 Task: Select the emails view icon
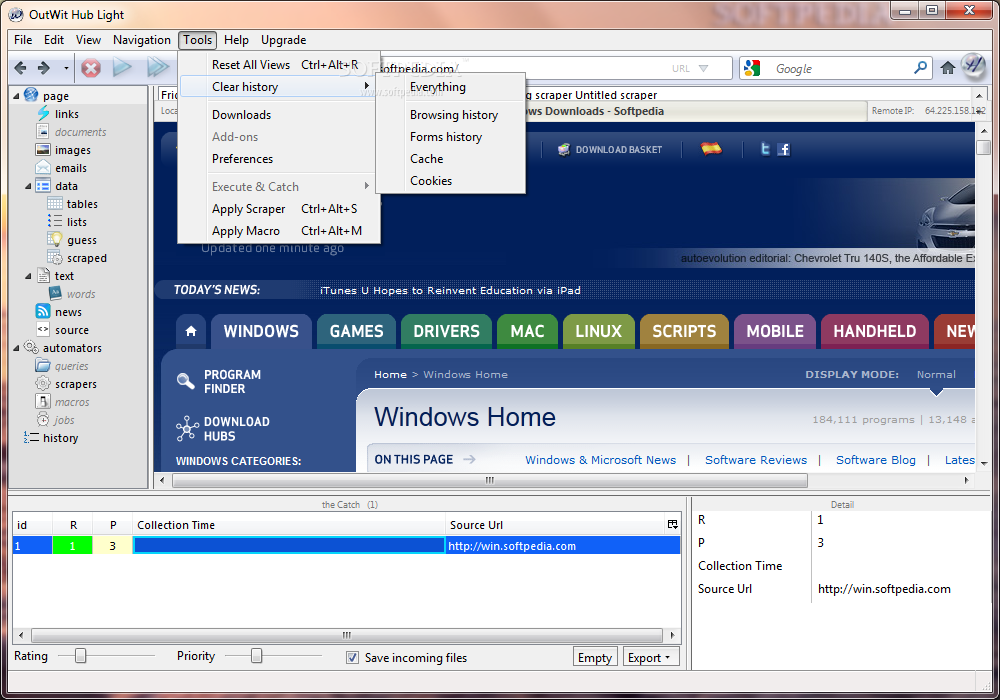point(43,168)
